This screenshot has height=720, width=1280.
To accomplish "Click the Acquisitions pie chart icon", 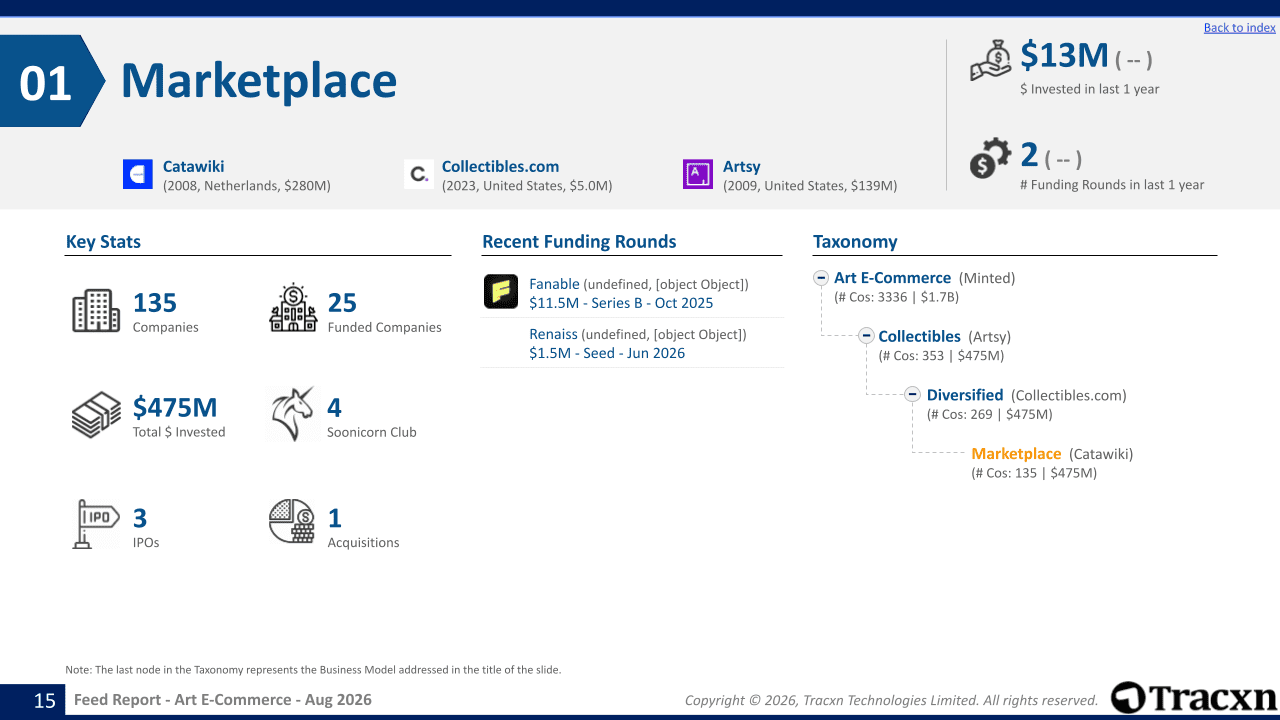I will 292,521.
